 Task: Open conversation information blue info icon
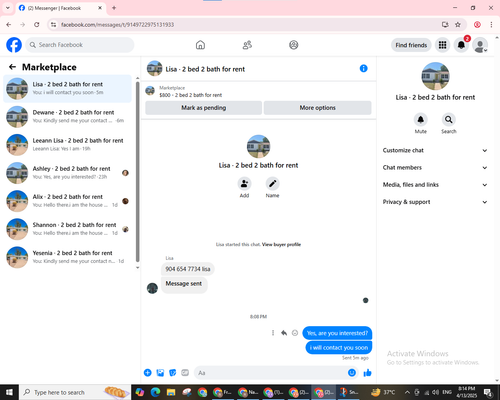click(x=364, y=68)
